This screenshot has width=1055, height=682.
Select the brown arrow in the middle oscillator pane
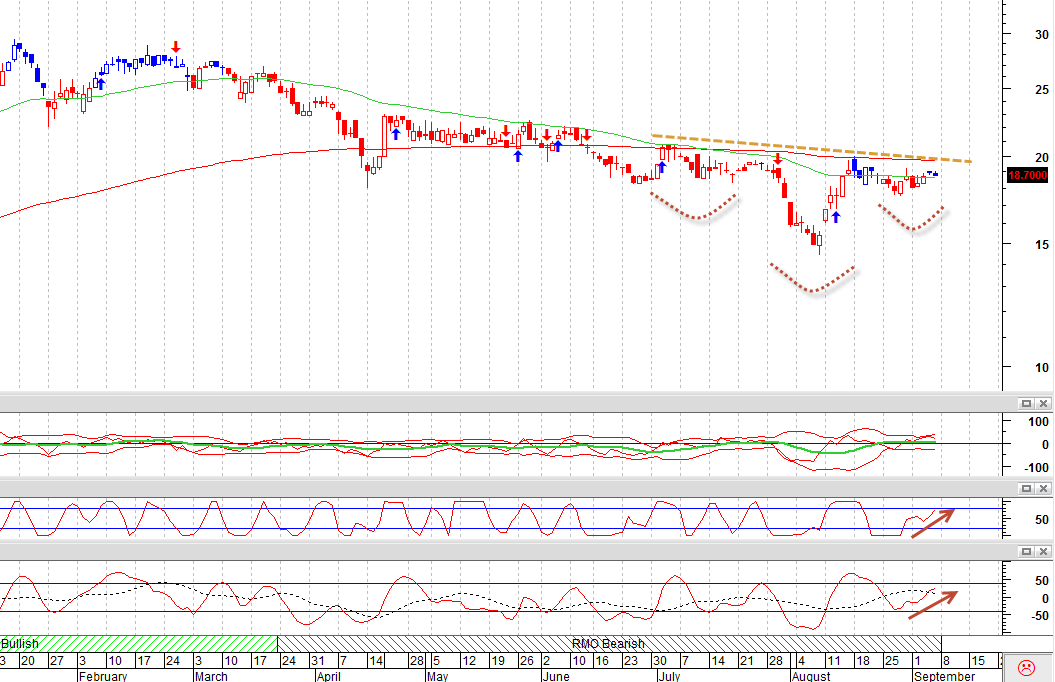[x=933, y=524]
